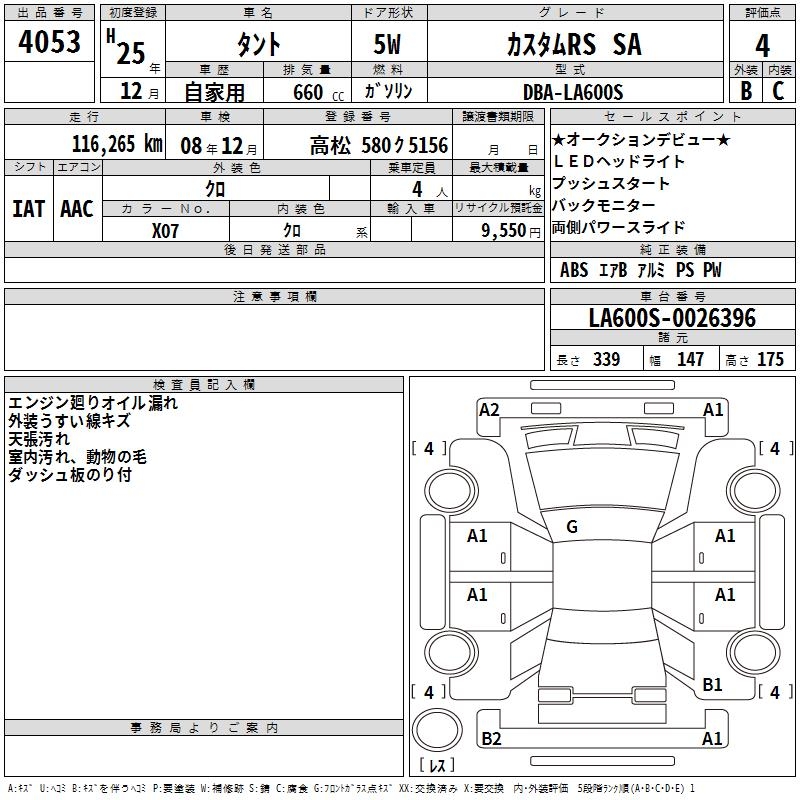
Task: Select the 両側パワースライド line
Action: point(618,227)
